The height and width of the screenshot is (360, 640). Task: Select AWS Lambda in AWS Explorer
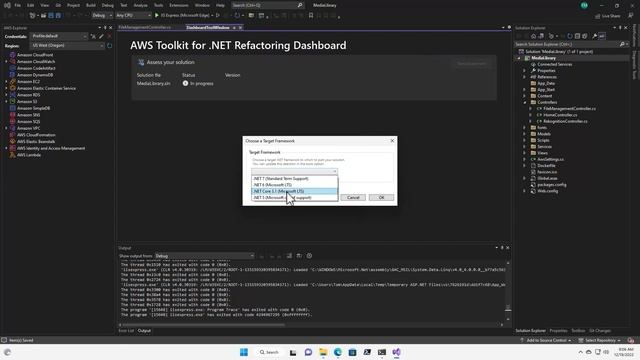pyautogui.click(x=29, y=155)
